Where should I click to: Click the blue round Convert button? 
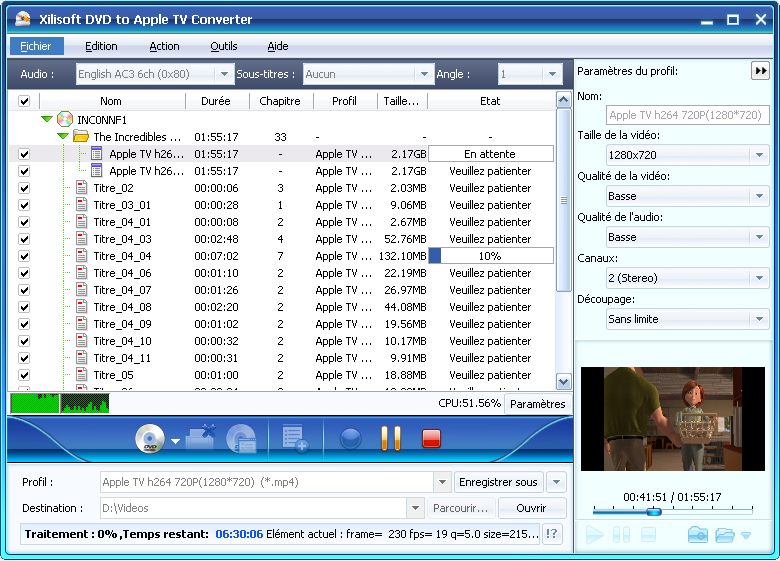click(350, 439)
